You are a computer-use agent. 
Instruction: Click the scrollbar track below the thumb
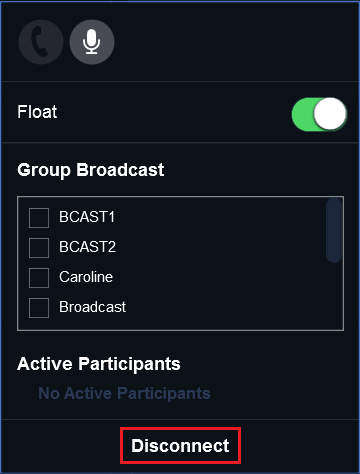pyautogui.click(x=334, y=295)
